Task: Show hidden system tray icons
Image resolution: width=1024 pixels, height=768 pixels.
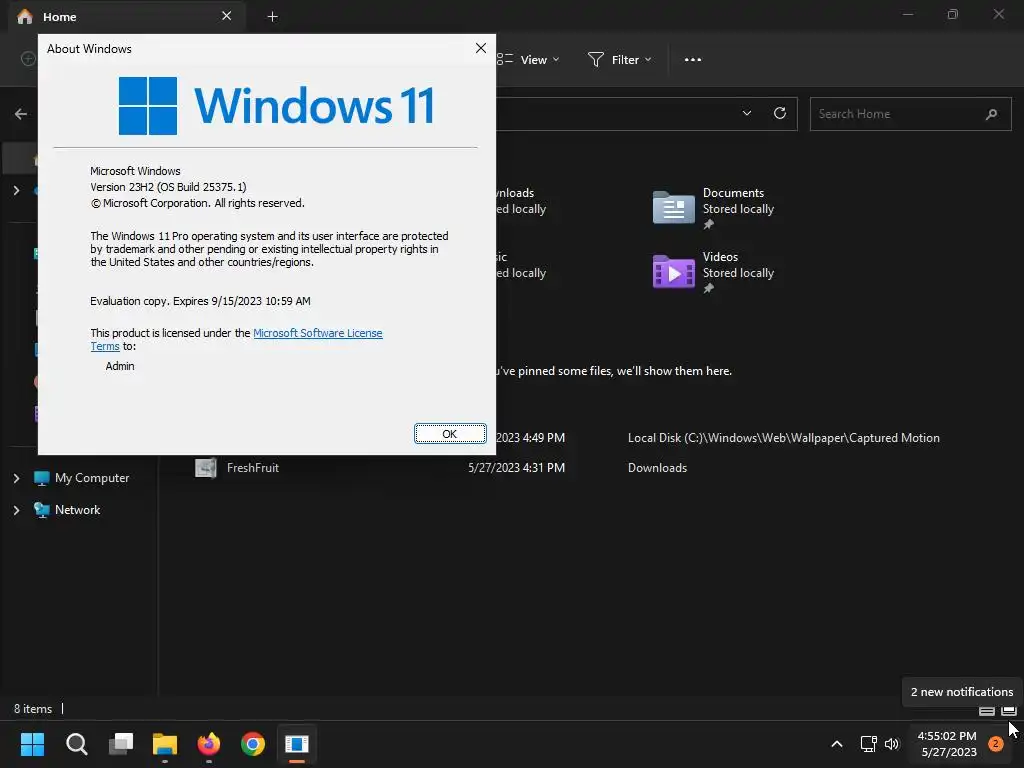Action: [x=837, y=744]
